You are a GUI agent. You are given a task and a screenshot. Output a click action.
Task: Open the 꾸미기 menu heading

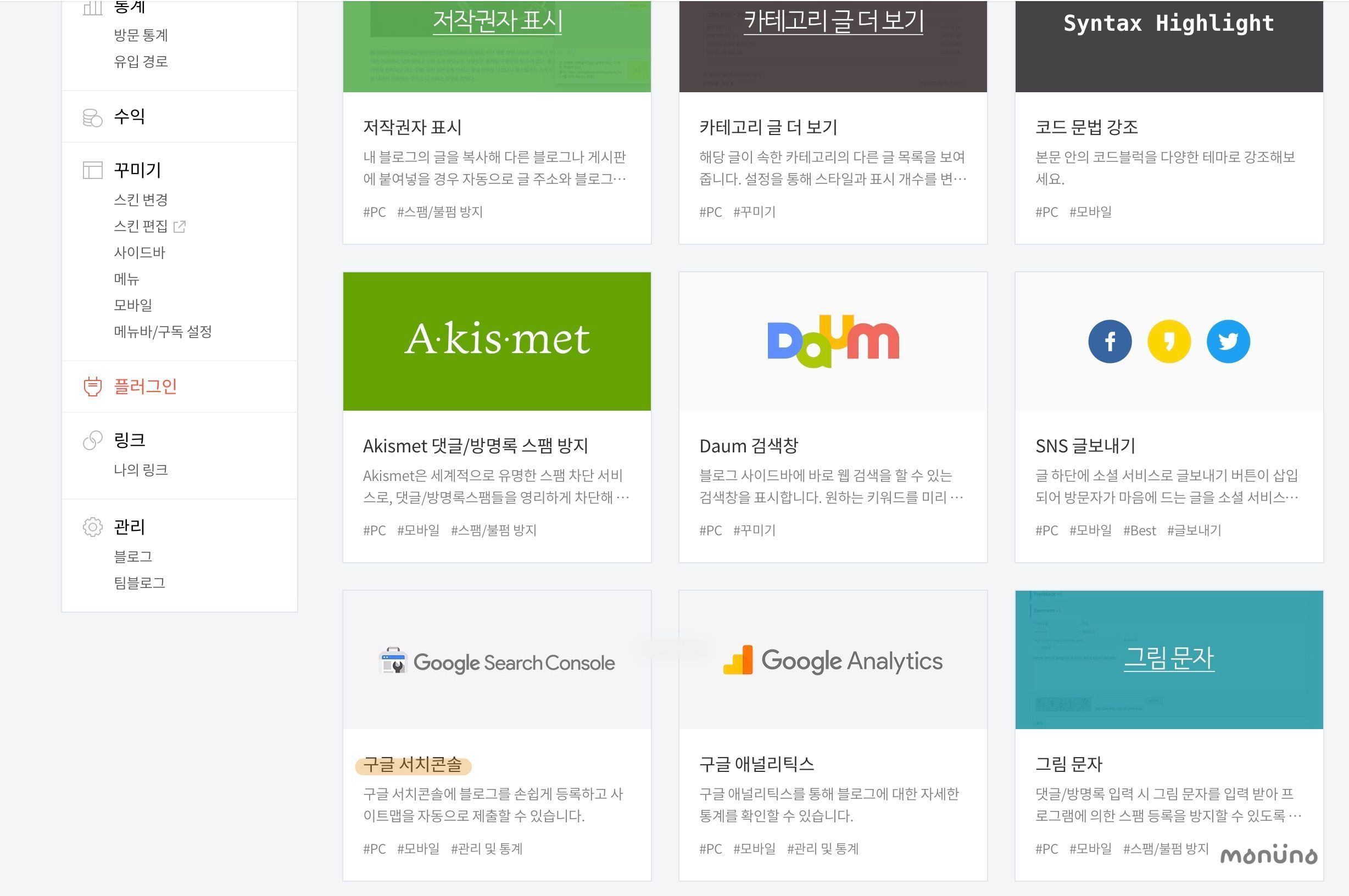(137, 170)
